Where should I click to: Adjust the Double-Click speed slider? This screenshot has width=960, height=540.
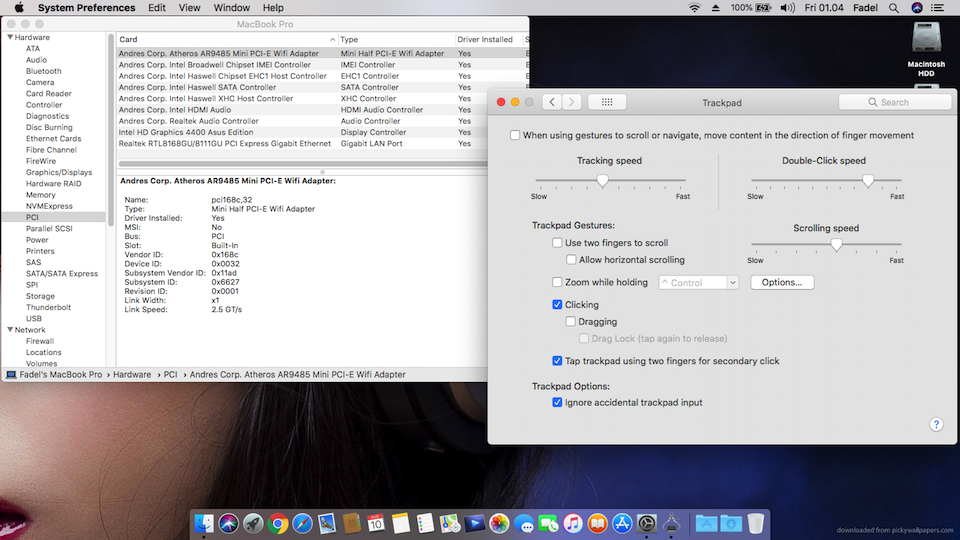tap(868, 181)
